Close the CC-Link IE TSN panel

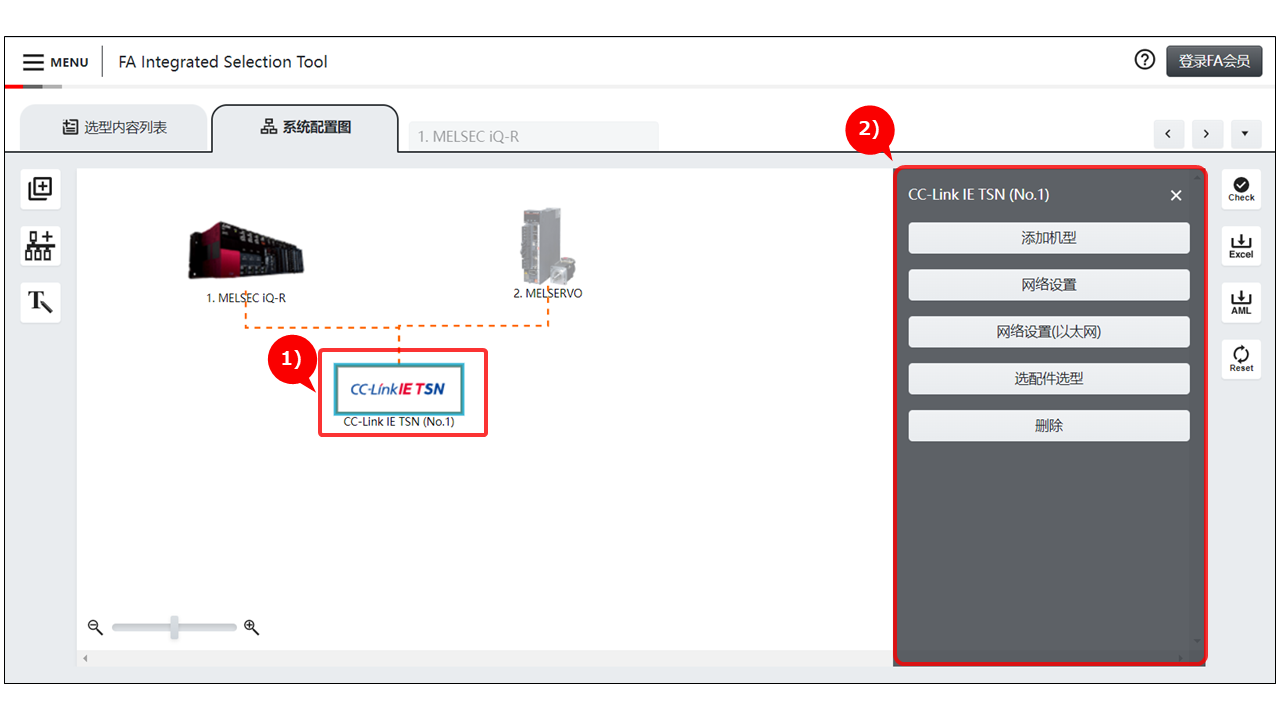click(1176, 196)
